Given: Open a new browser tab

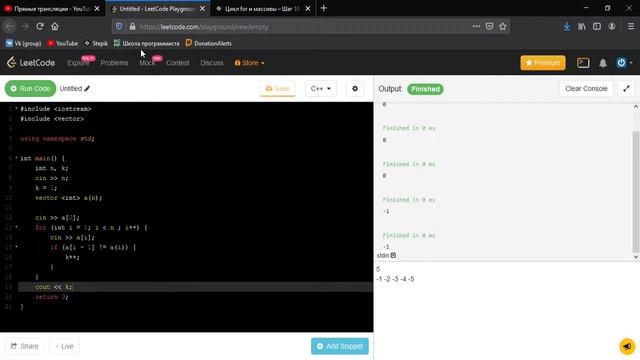Looking at the screenshot, I should tap(324, 8).
